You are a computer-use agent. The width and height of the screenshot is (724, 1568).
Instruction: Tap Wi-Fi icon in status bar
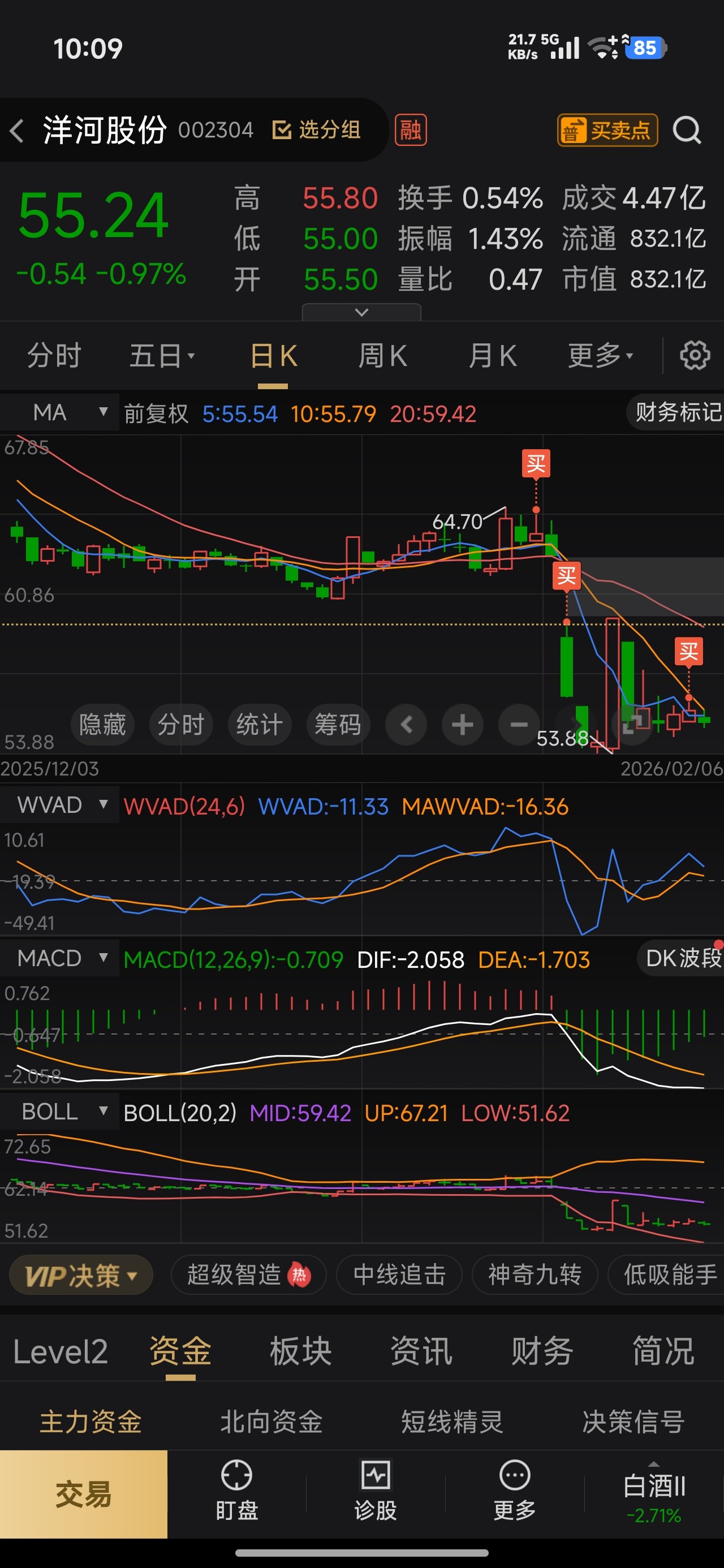603,48
